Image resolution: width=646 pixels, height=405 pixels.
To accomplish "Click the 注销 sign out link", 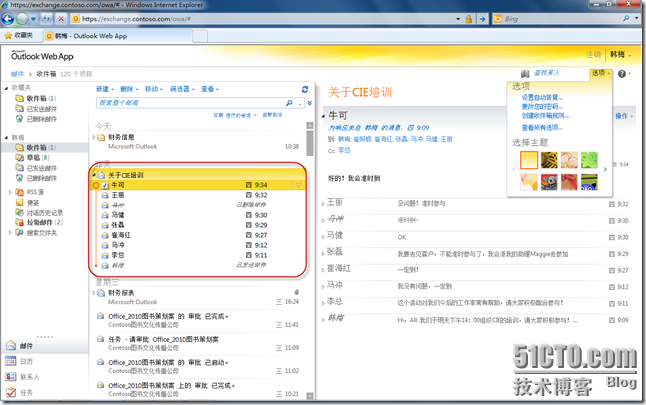I will [x=593, y=54].
